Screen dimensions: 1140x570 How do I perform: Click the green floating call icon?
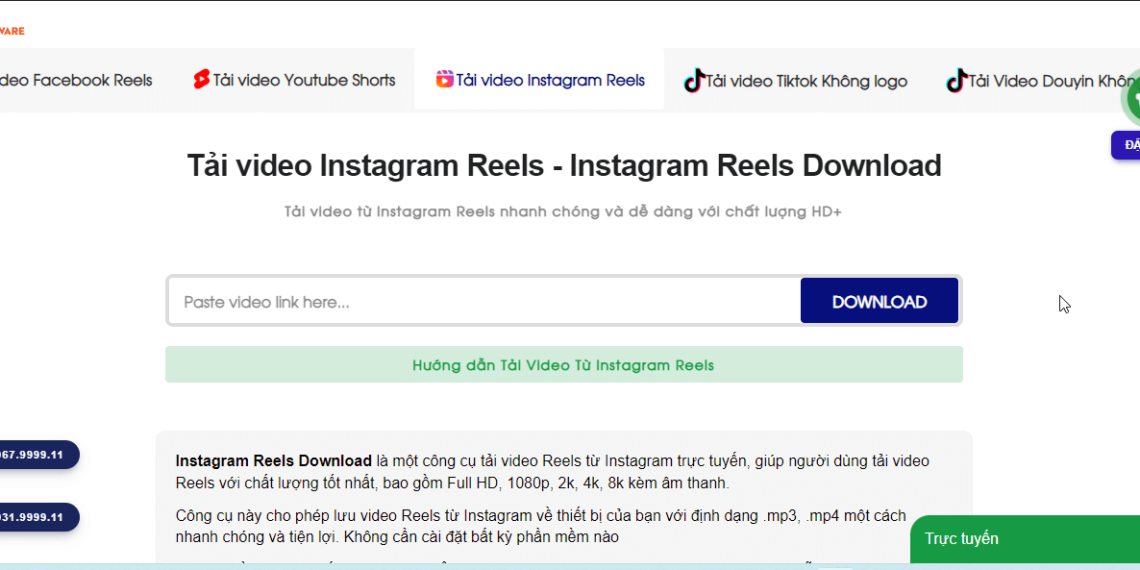click(1132, 98)
